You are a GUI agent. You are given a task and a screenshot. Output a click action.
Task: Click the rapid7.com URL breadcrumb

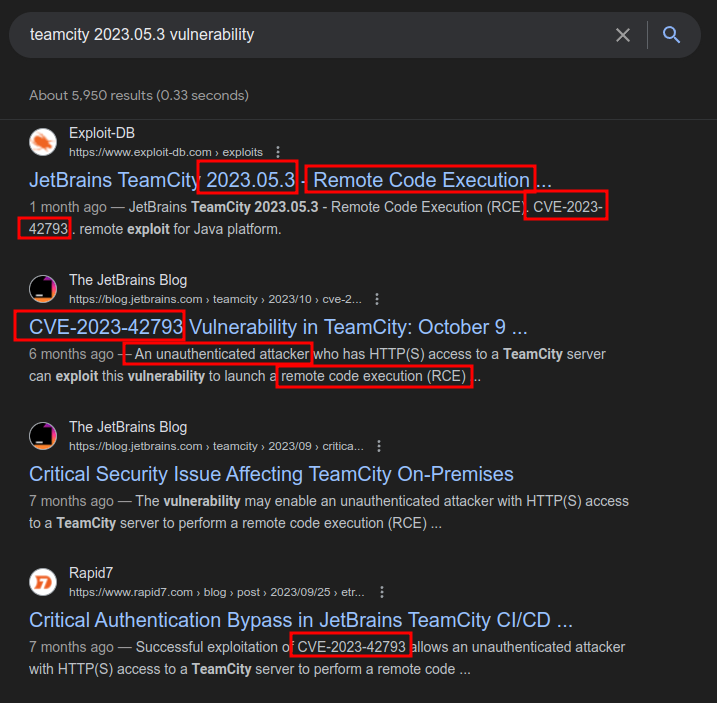(x=215, y=592)
